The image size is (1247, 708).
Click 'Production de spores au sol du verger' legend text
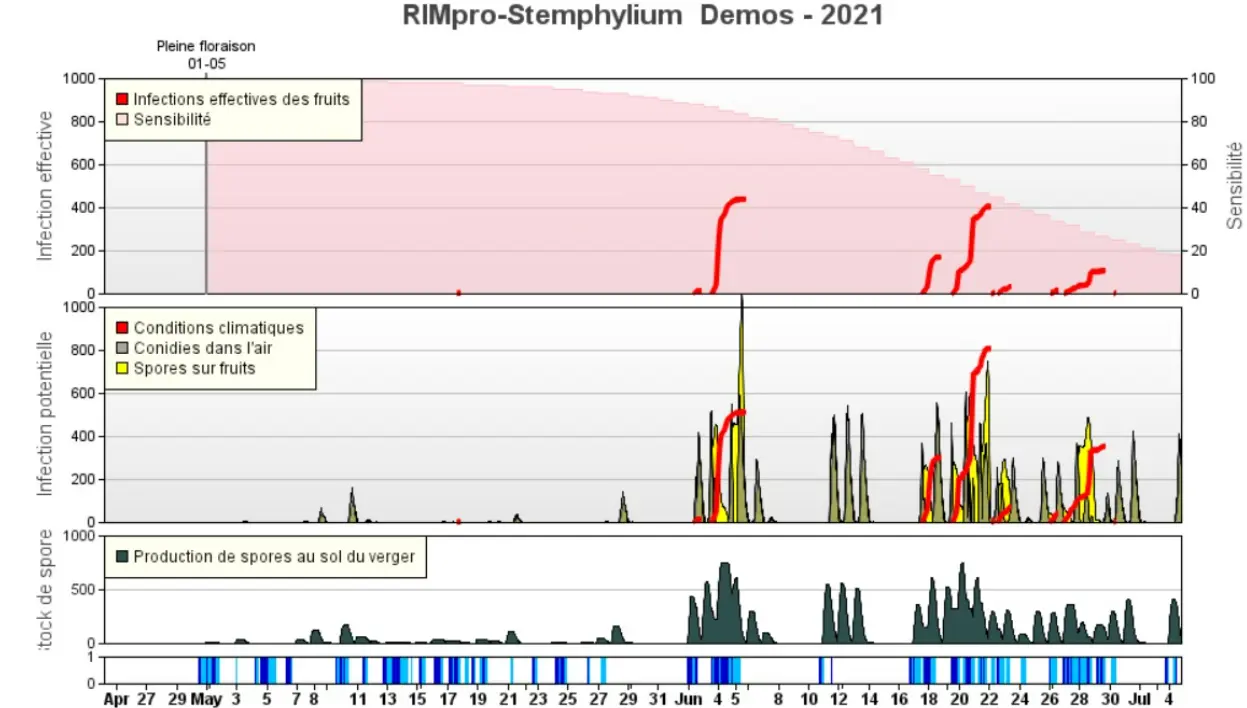(x=274, y=556)
